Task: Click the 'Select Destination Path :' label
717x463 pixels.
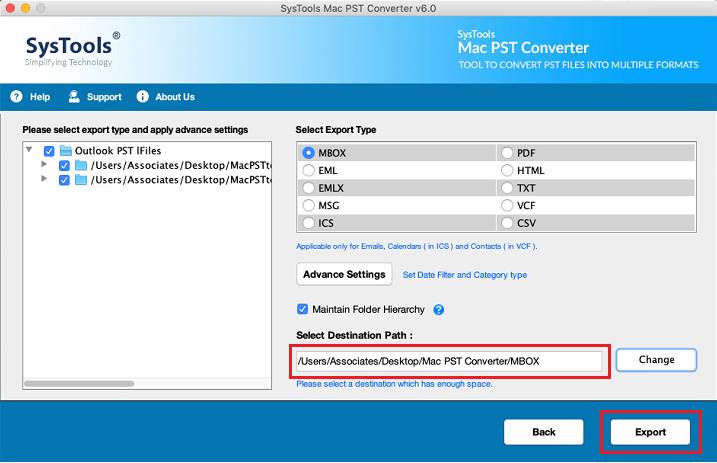Action: click(x=354, y=335)
